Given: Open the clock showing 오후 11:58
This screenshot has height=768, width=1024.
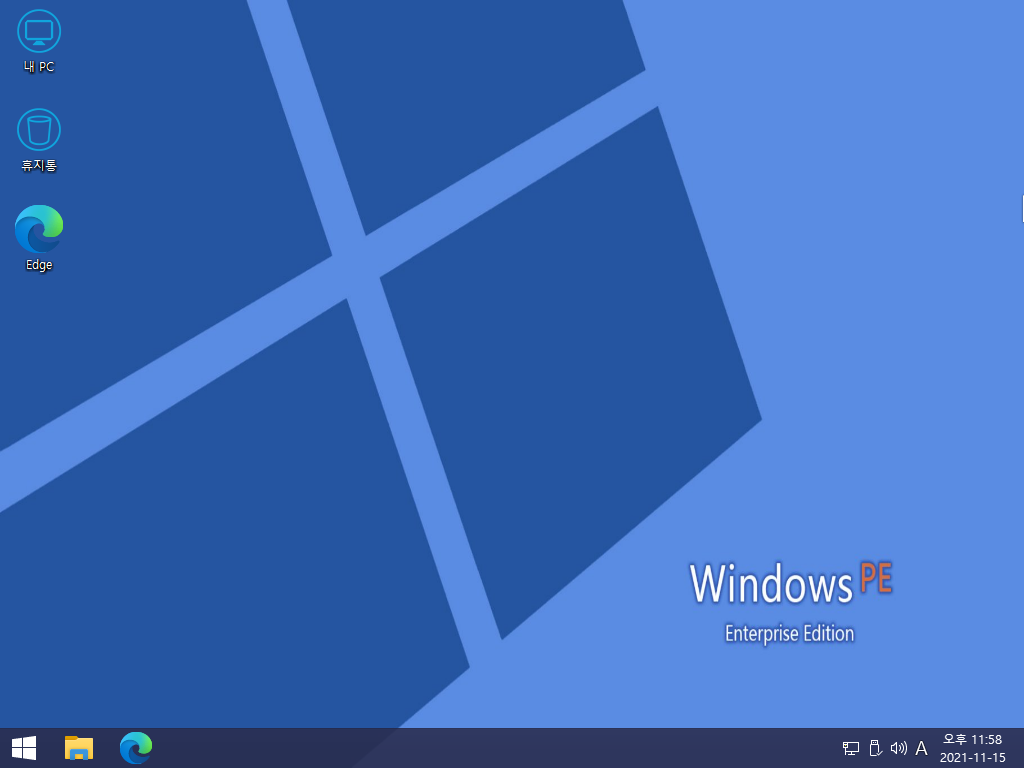Looking at the screenshot, I should (x=972, y=739).
